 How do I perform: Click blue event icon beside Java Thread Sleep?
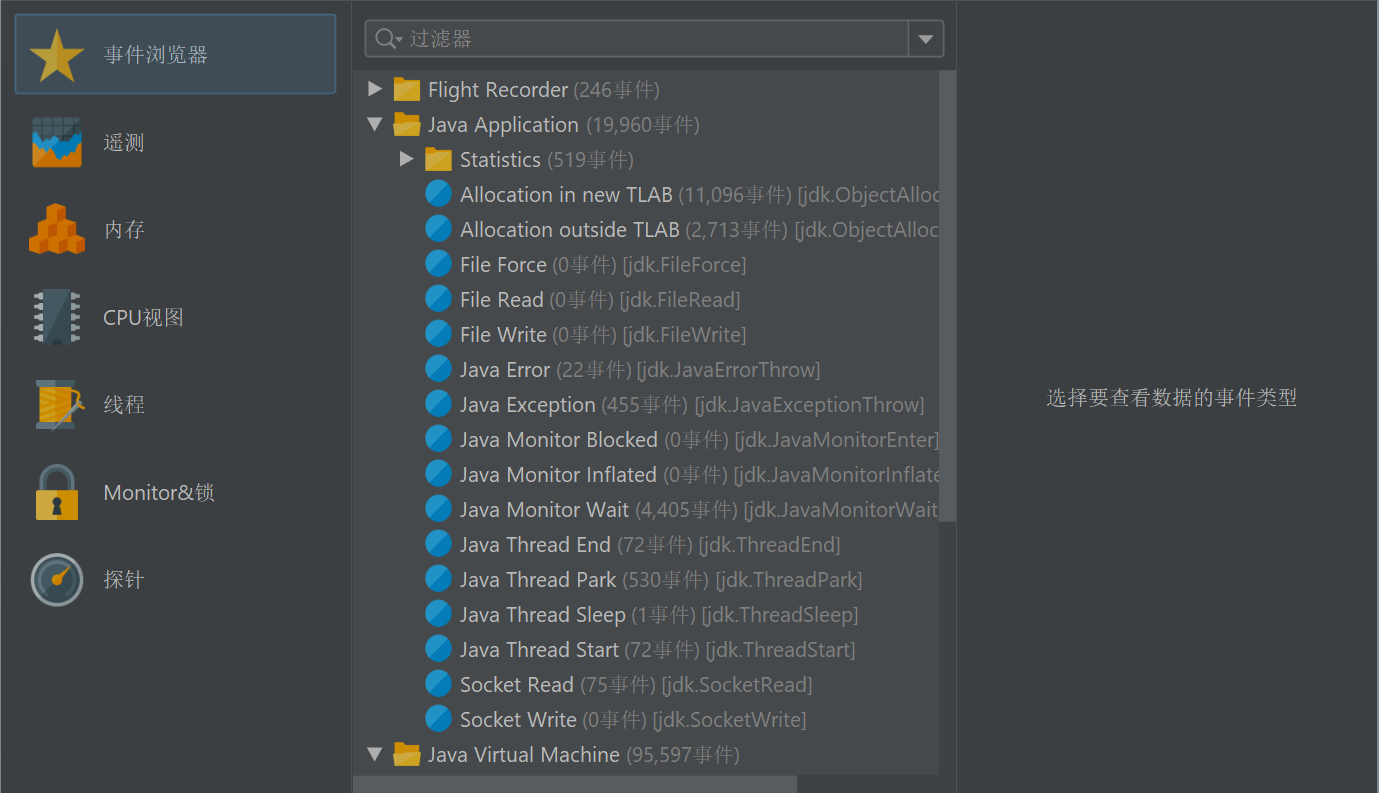tap(438, 614)
